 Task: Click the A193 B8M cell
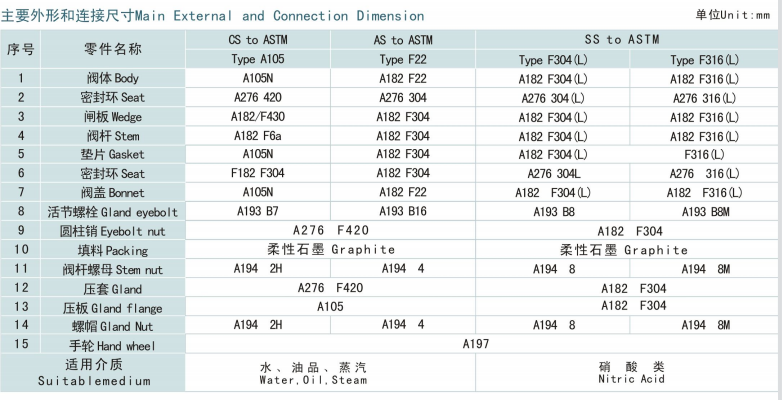(705, 212)
